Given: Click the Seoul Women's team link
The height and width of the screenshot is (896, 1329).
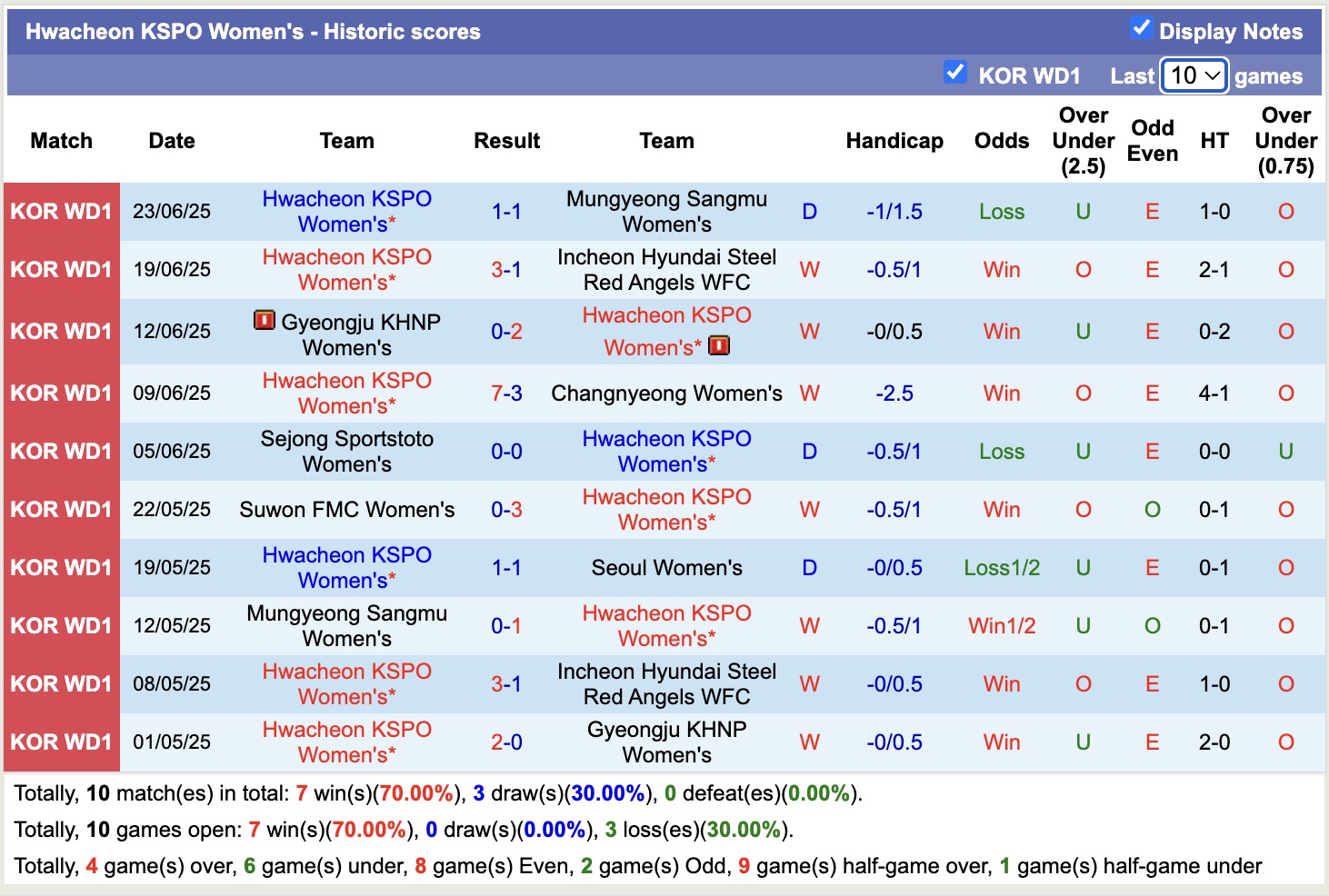Looking at the screenshot, I should coord(666,567).
